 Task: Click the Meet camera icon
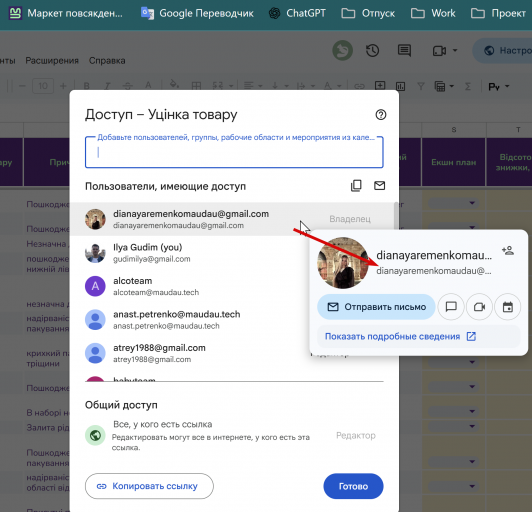point(439,51)
